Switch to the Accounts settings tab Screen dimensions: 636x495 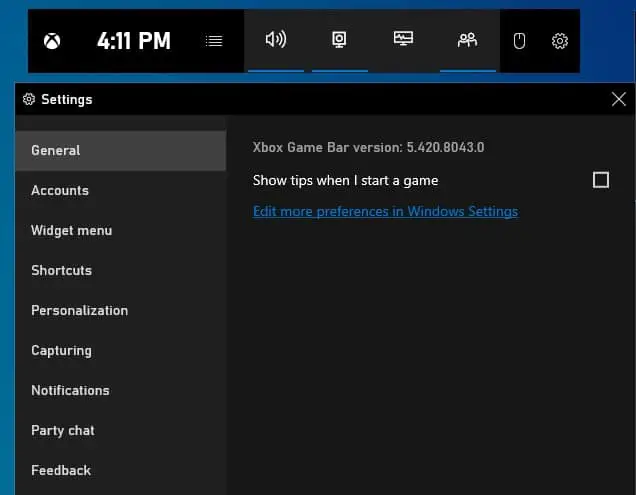click(120, 191)
